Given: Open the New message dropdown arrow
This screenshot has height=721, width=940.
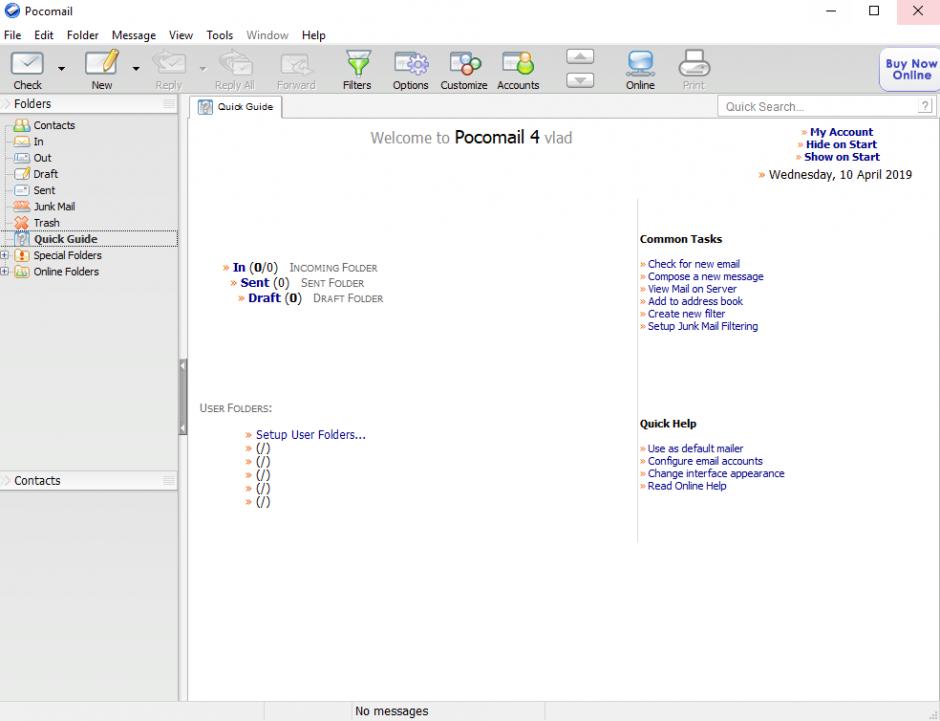Looking at the screenshot, I should (136, 69).
